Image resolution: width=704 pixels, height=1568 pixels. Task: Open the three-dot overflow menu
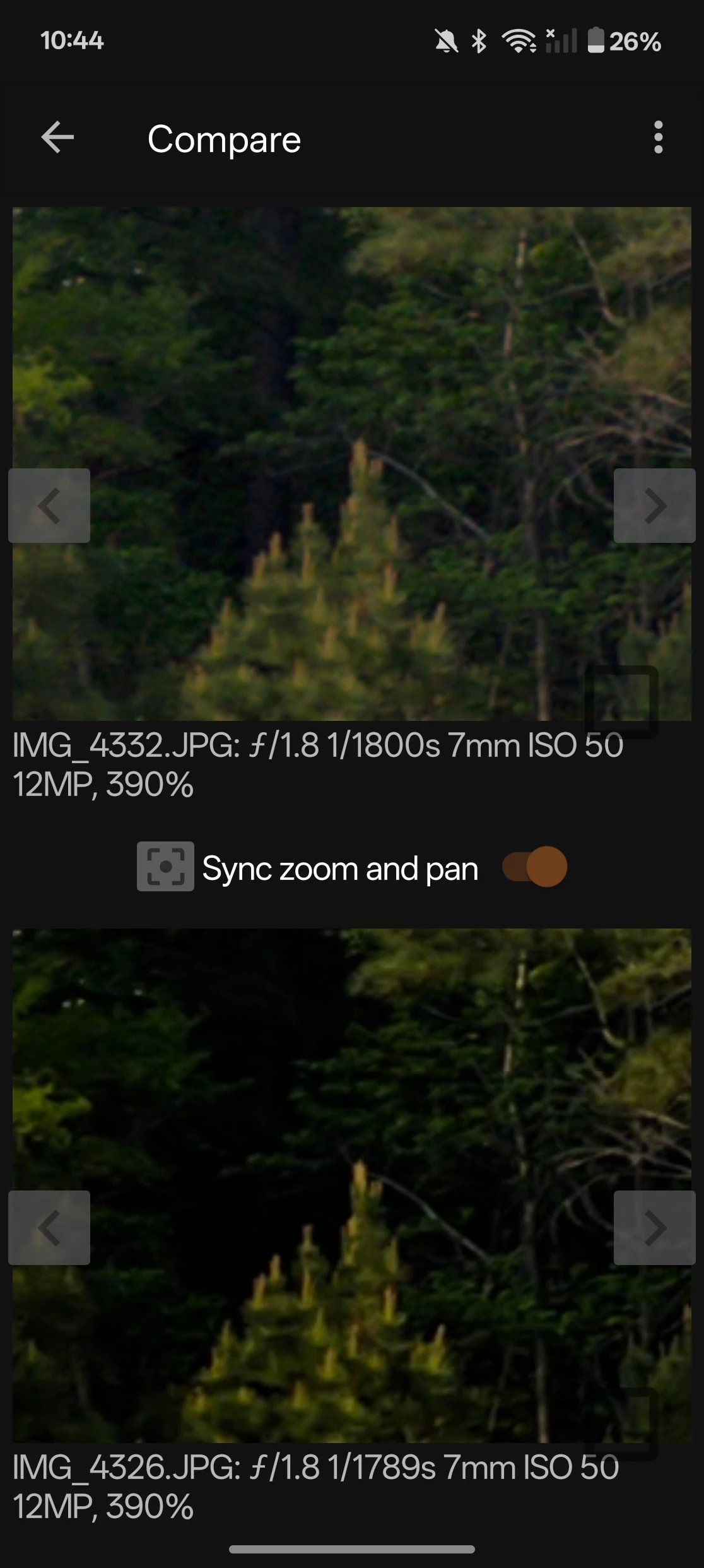tap(659, 137)
